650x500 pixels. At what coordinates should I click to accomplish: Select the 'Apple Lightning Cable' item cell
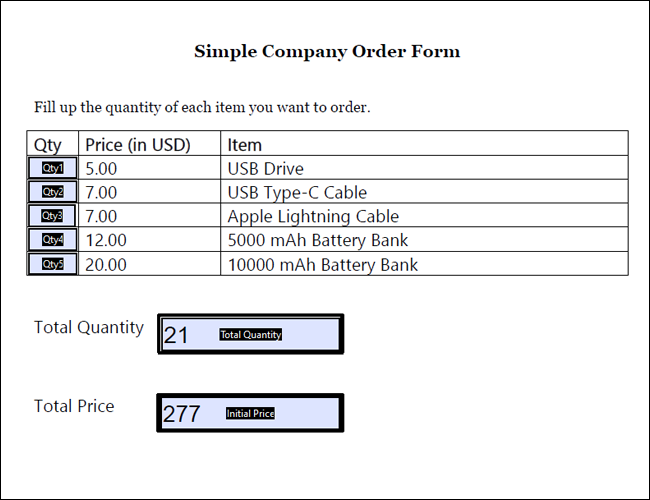click(313, 216)
